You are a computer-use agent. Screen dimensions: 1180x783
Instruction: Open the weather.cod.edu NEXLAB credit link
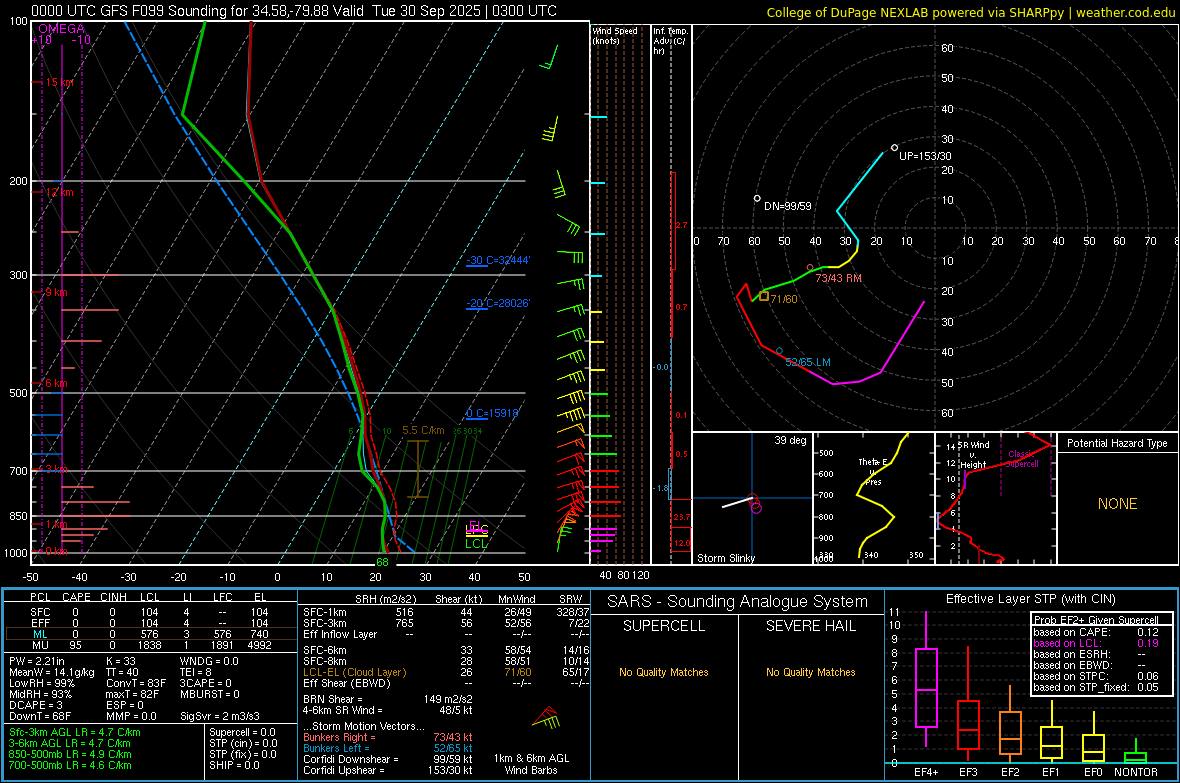(x=971, y=12)
